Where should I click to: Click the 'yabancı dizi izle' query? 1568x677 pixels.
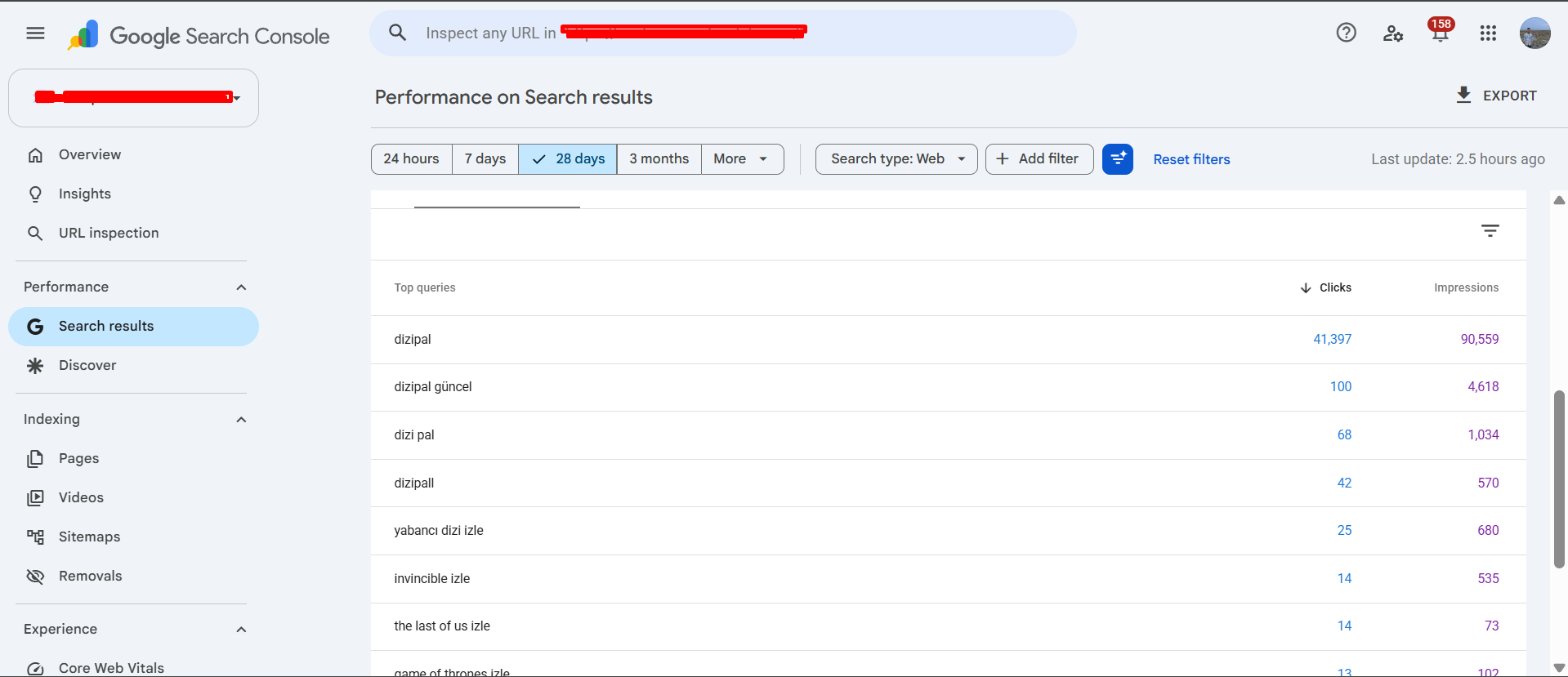point(439,531)
